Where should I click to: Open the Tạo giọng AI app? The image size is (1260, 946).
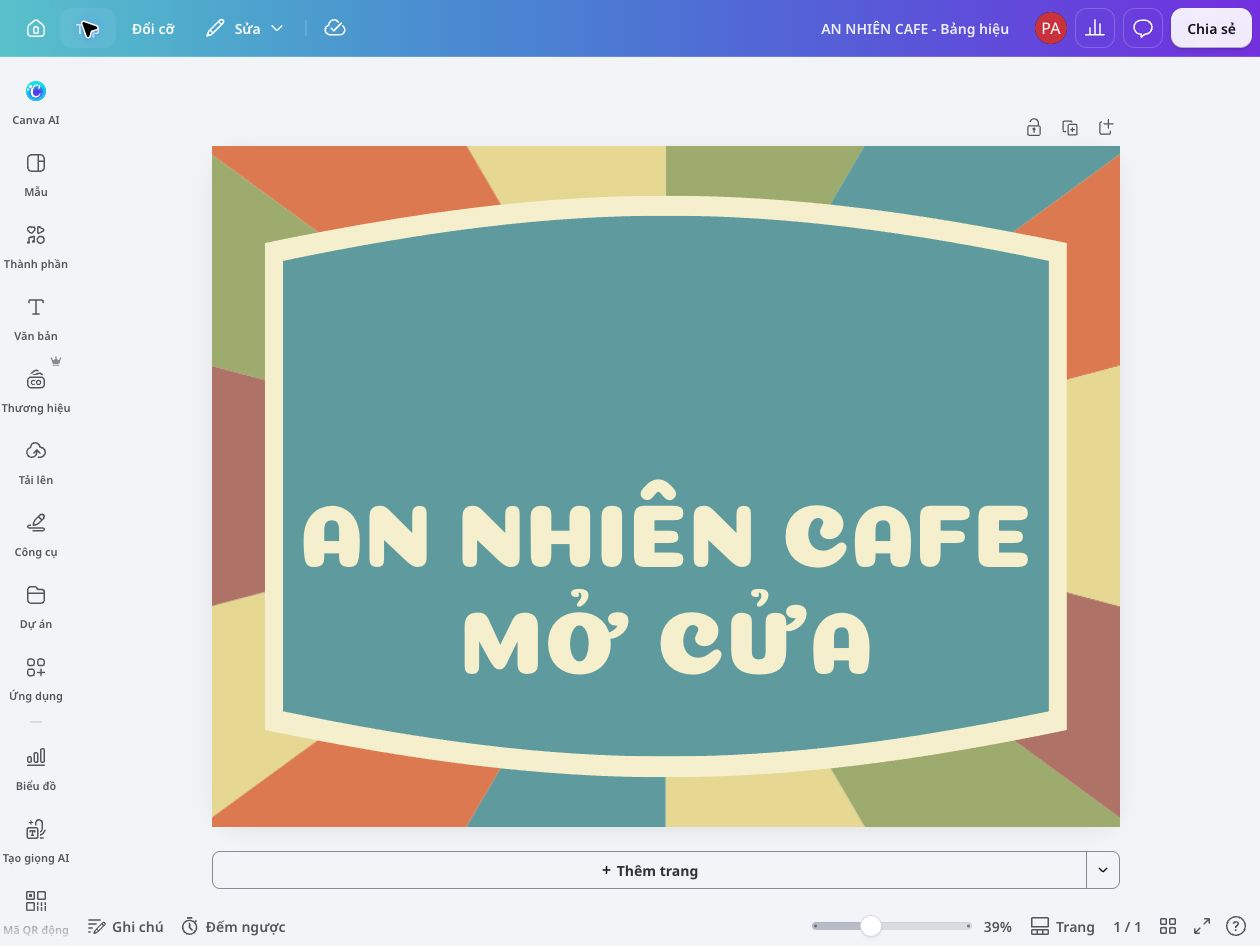coord(36,841)
